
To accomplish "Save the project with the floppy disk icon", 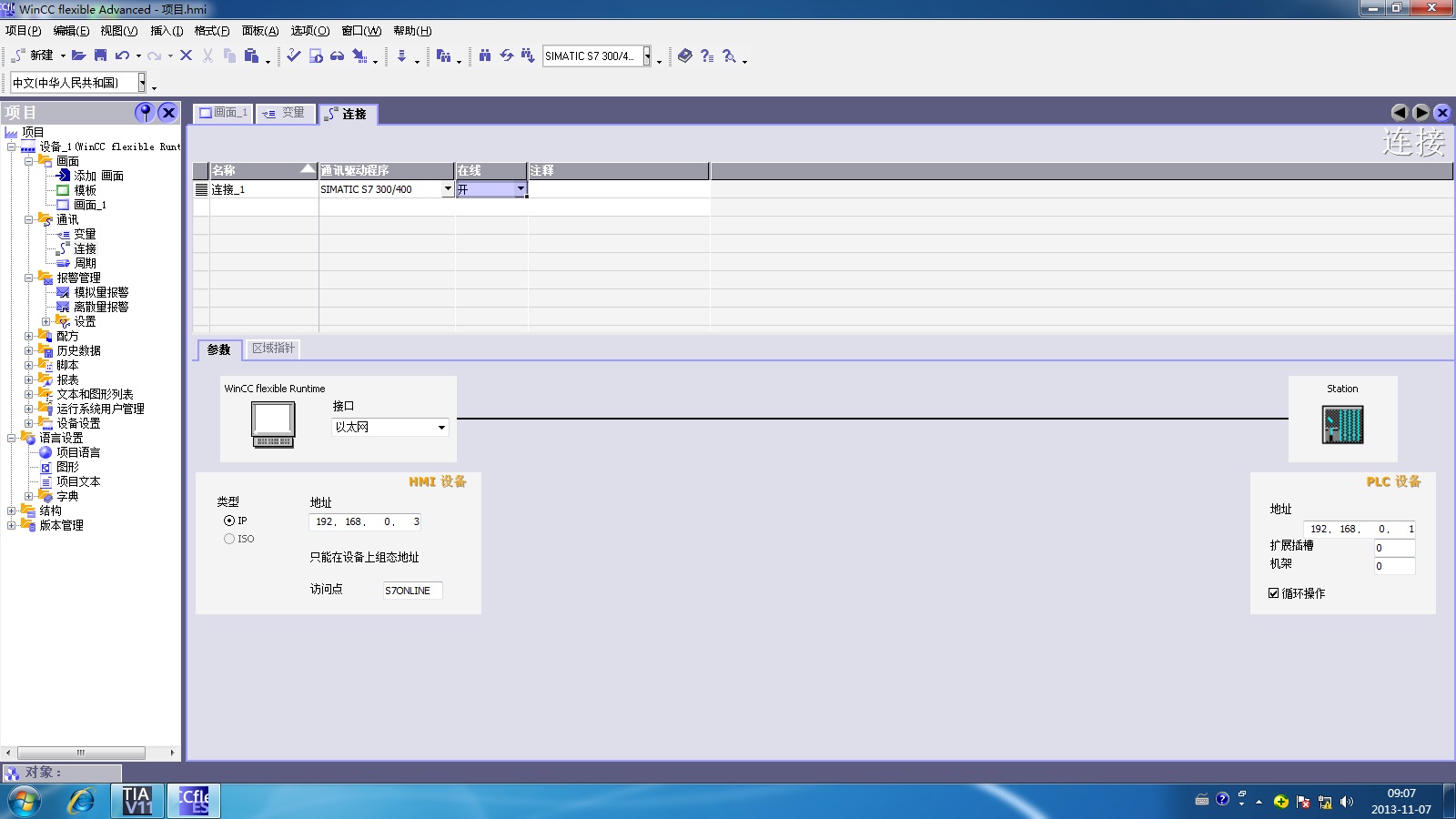I will pyautogui.click(x=101, y=56).
